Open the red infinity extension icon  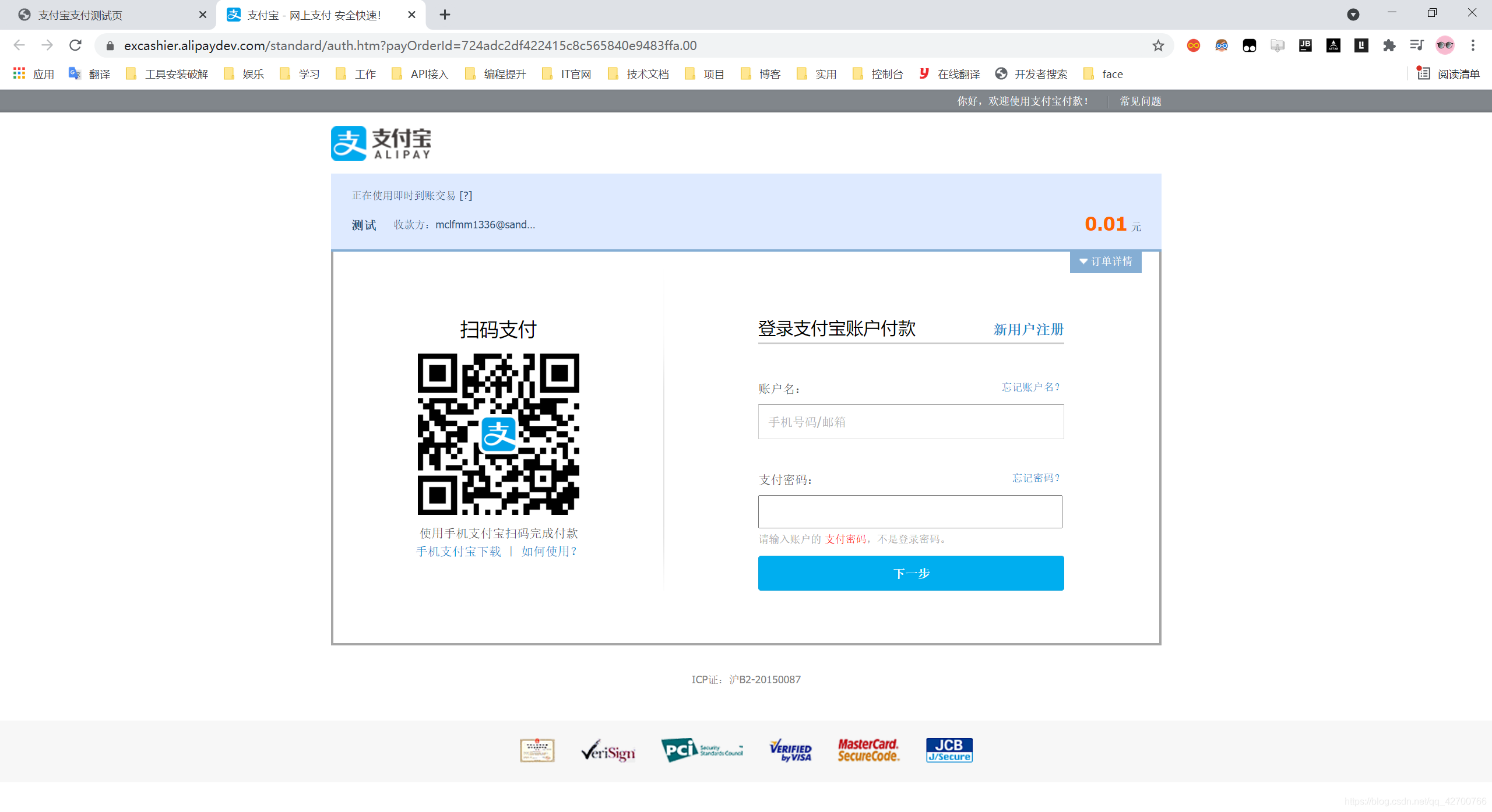click(1193, 45)
